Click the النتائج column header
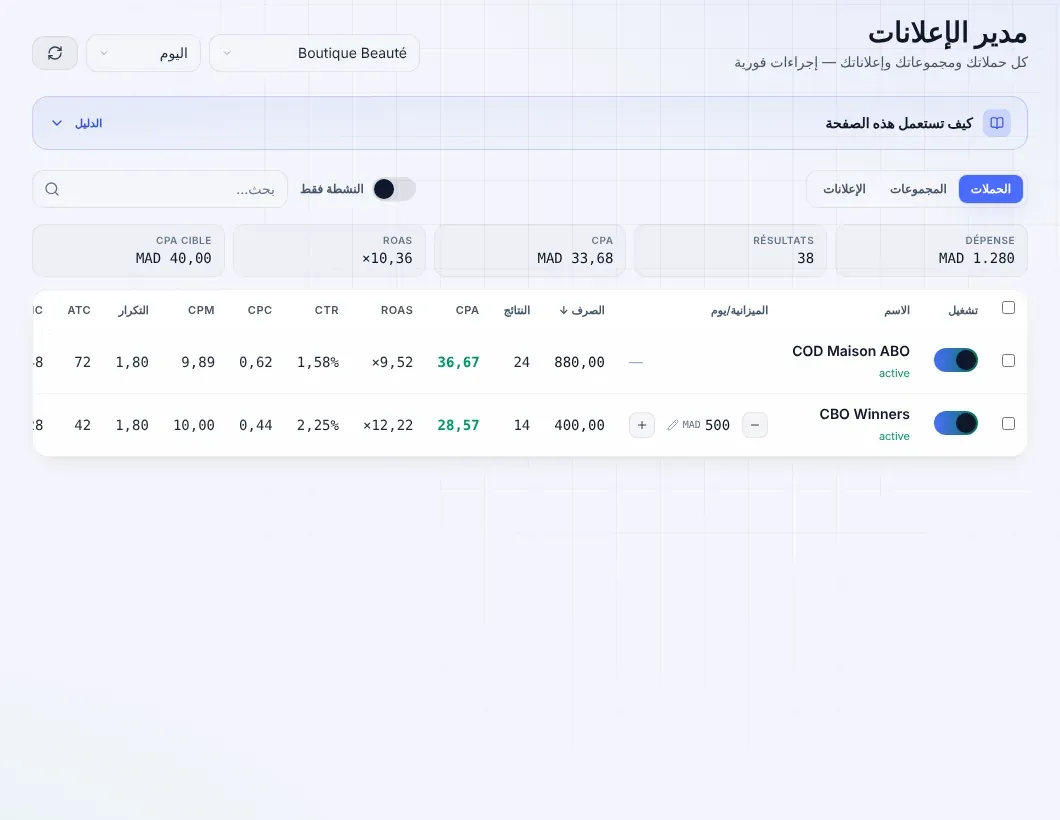1060x820 pixels. (516, 310)
